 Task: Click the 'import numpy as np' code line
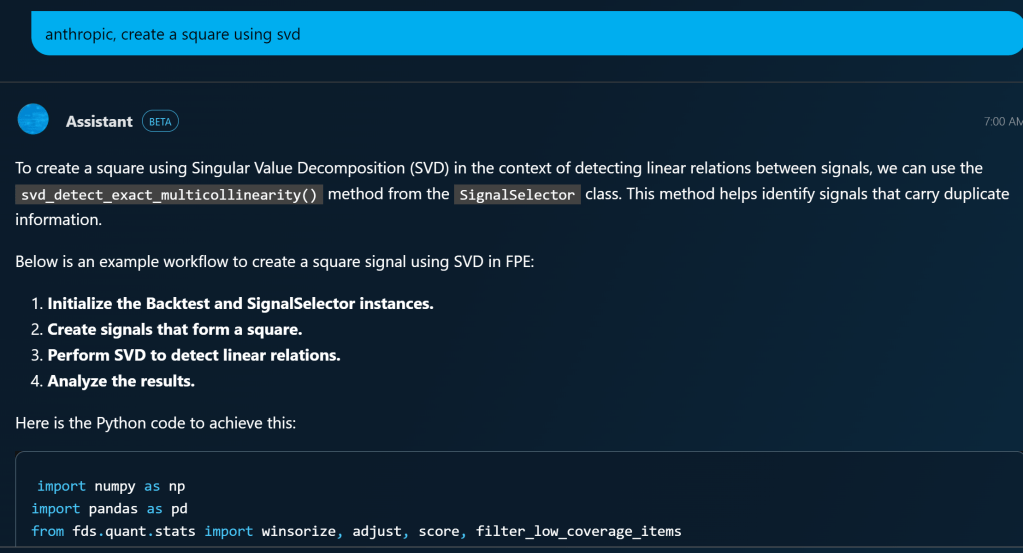[x=111, y=487]
